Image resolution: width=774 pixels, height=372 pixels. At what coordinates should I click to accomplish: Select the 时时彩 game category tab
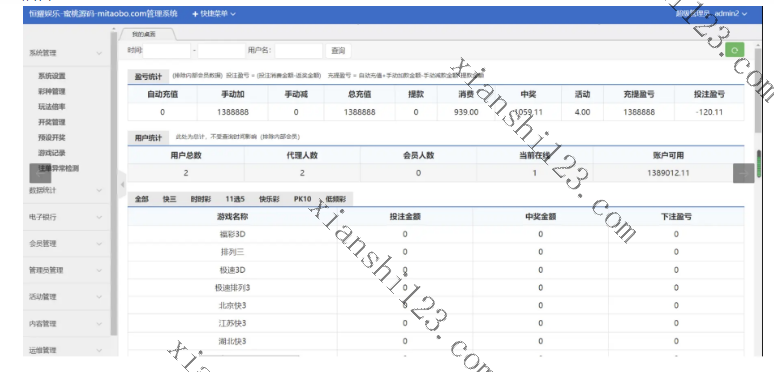[x=201, y=199]
